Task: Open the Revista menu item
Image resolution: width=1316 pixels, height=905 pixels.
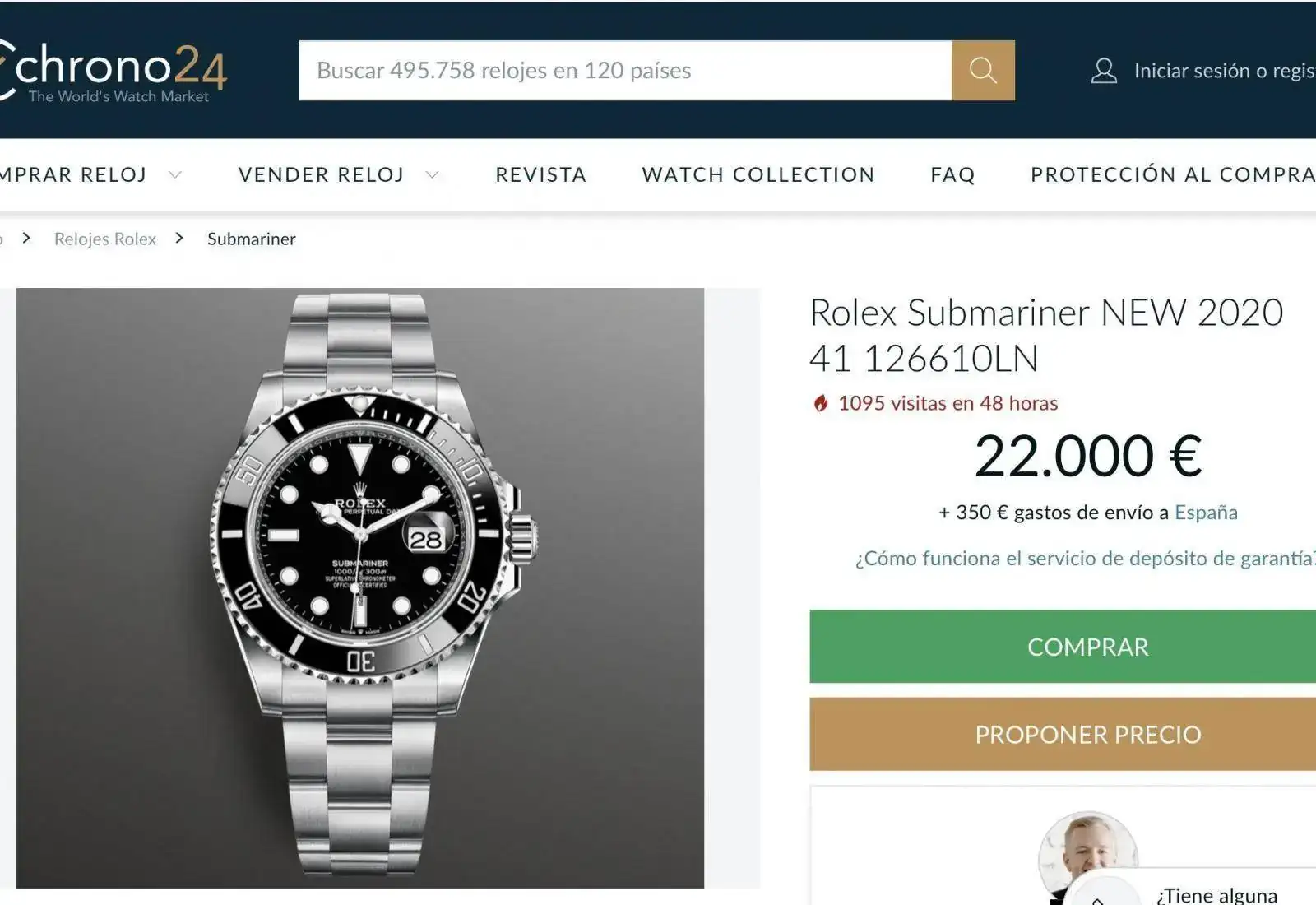Action: point(540,174)
